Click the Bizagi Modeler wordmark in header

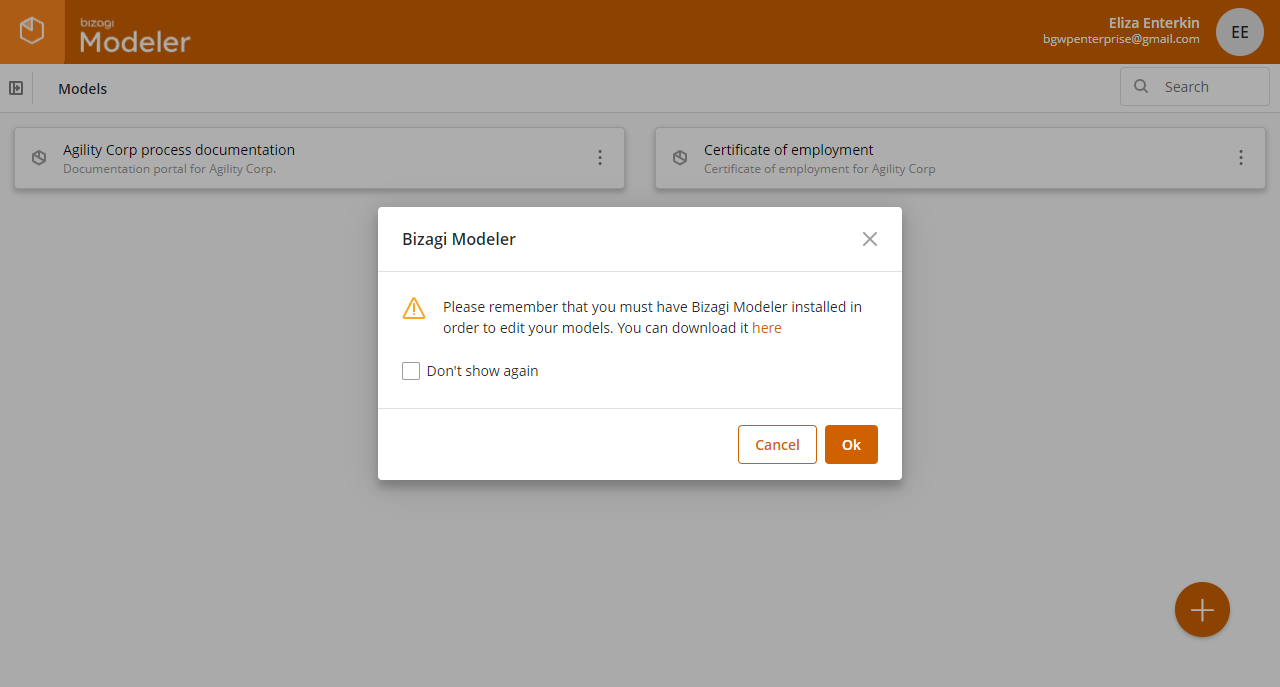tap(135, 36)
